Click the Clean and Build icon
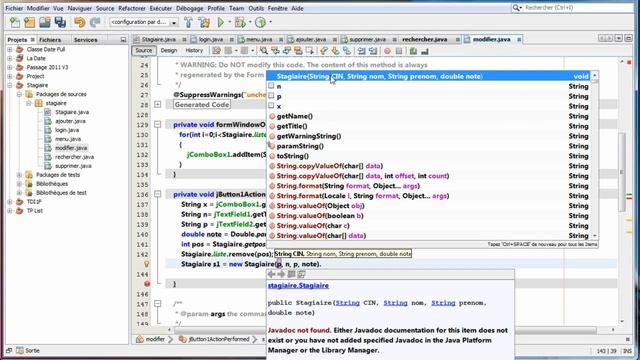Screen dimensions: 640x360 204,22
